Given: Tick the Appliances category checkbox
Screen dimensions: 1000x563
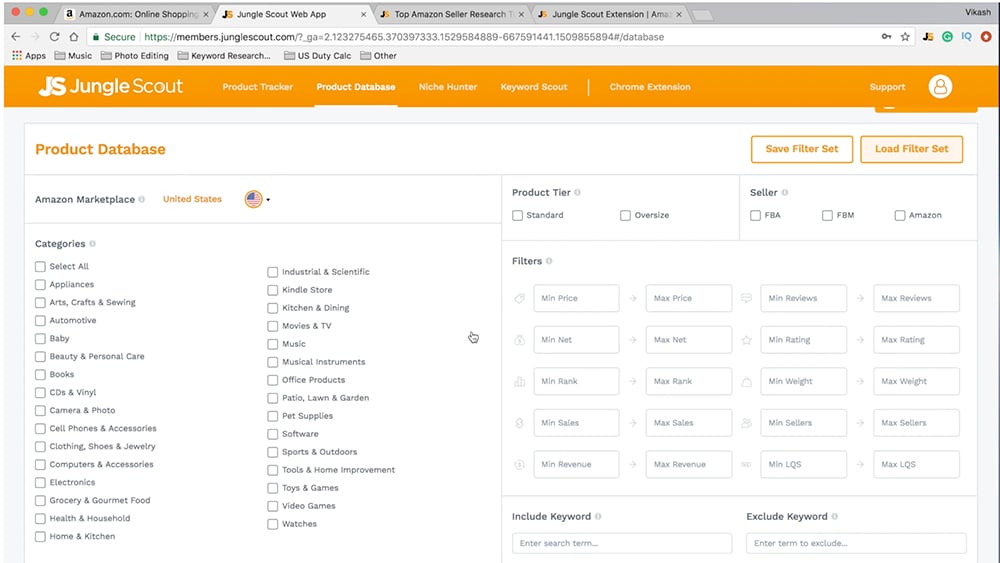Looking at the screenshot, I should pos(40,284).
